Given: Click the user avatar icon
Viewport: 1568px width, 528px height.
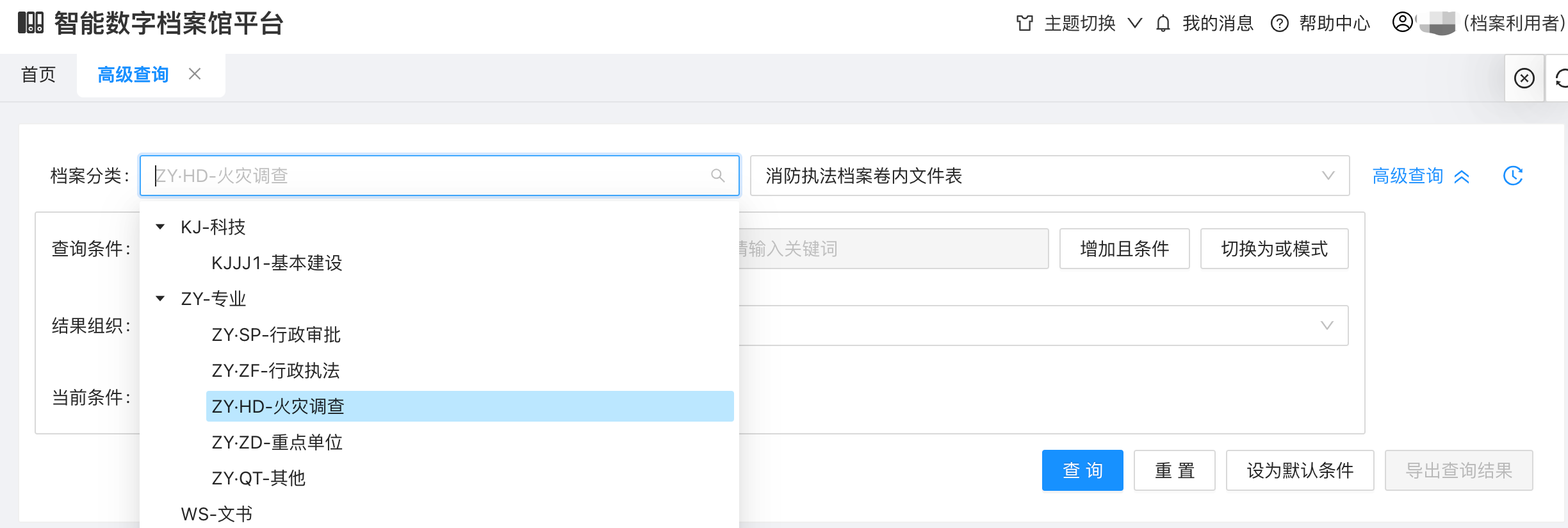Looking at the screenshot, I should click(1402, 22).
